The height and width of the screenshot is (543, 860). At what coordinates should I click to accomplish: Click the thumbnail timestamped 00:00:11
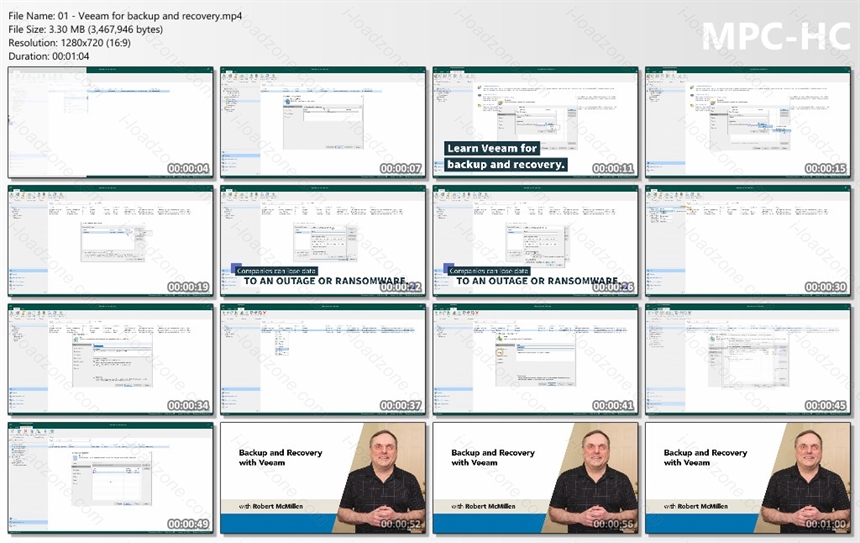point(535,122)
